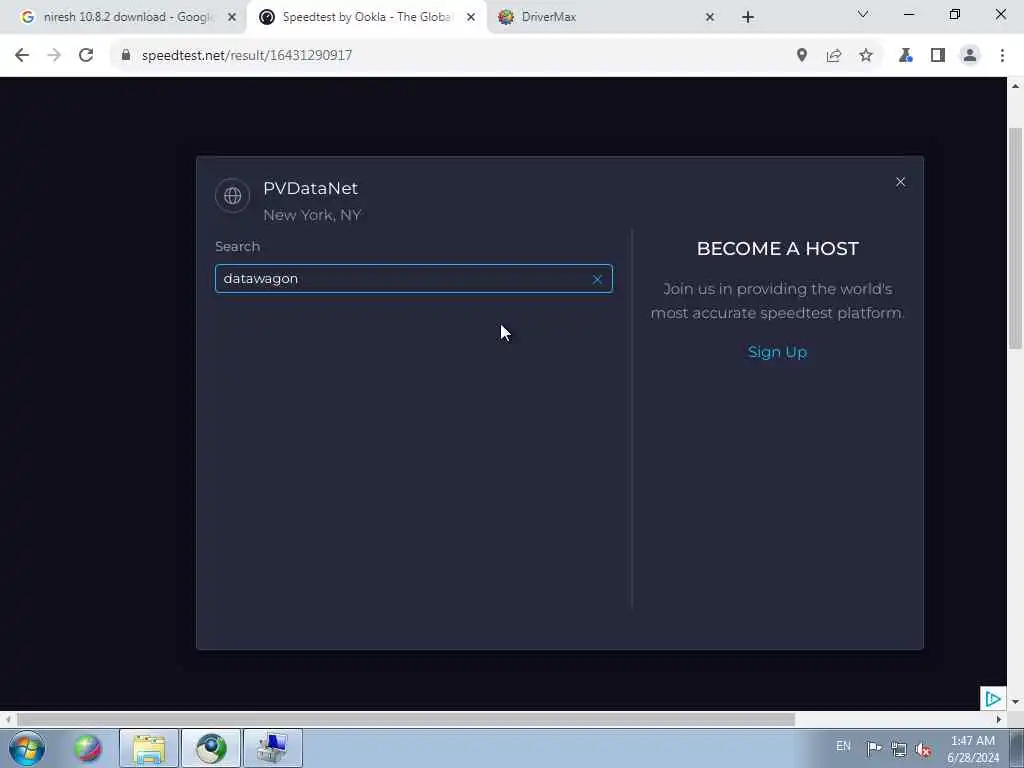Open the colorful sphere taskbar app
This screenshot has width=1024, height=768.
pyautogui.click(x=88, y=748)
